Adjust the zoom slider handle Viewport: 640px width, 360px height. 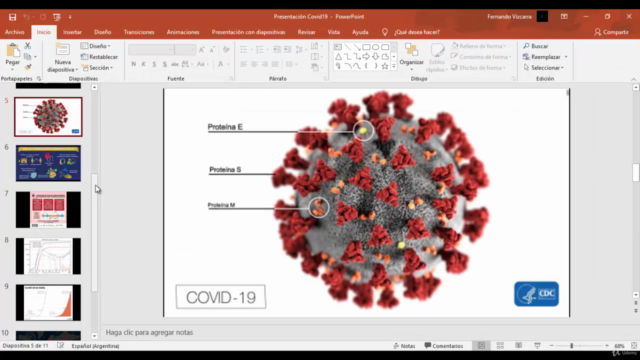pyautogui.click(x=571, y=346)
